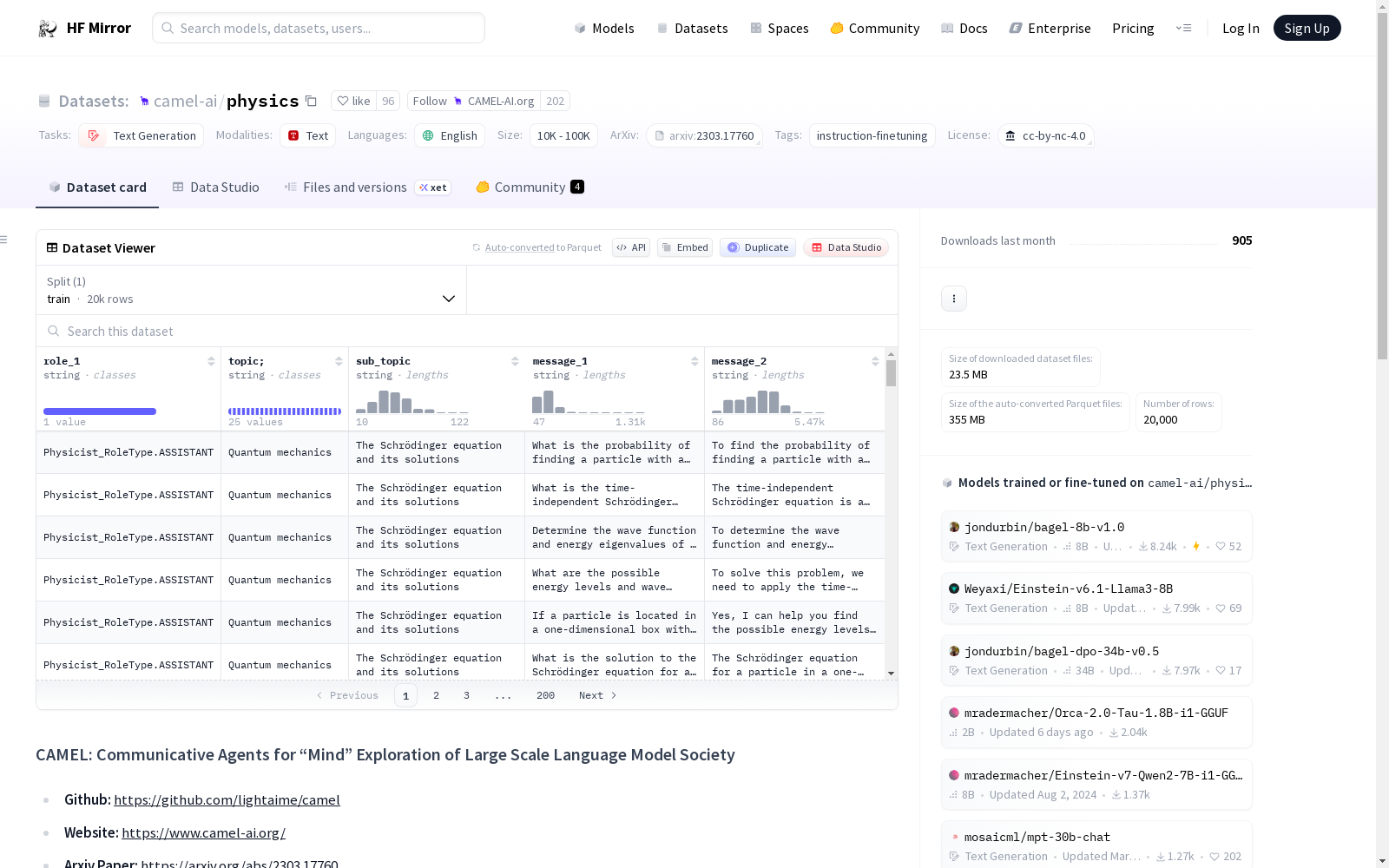The width and height of the screenshot is (1389, 868).
Task: Open the API button in Dataset Viewer
Action: click(631, 247)
